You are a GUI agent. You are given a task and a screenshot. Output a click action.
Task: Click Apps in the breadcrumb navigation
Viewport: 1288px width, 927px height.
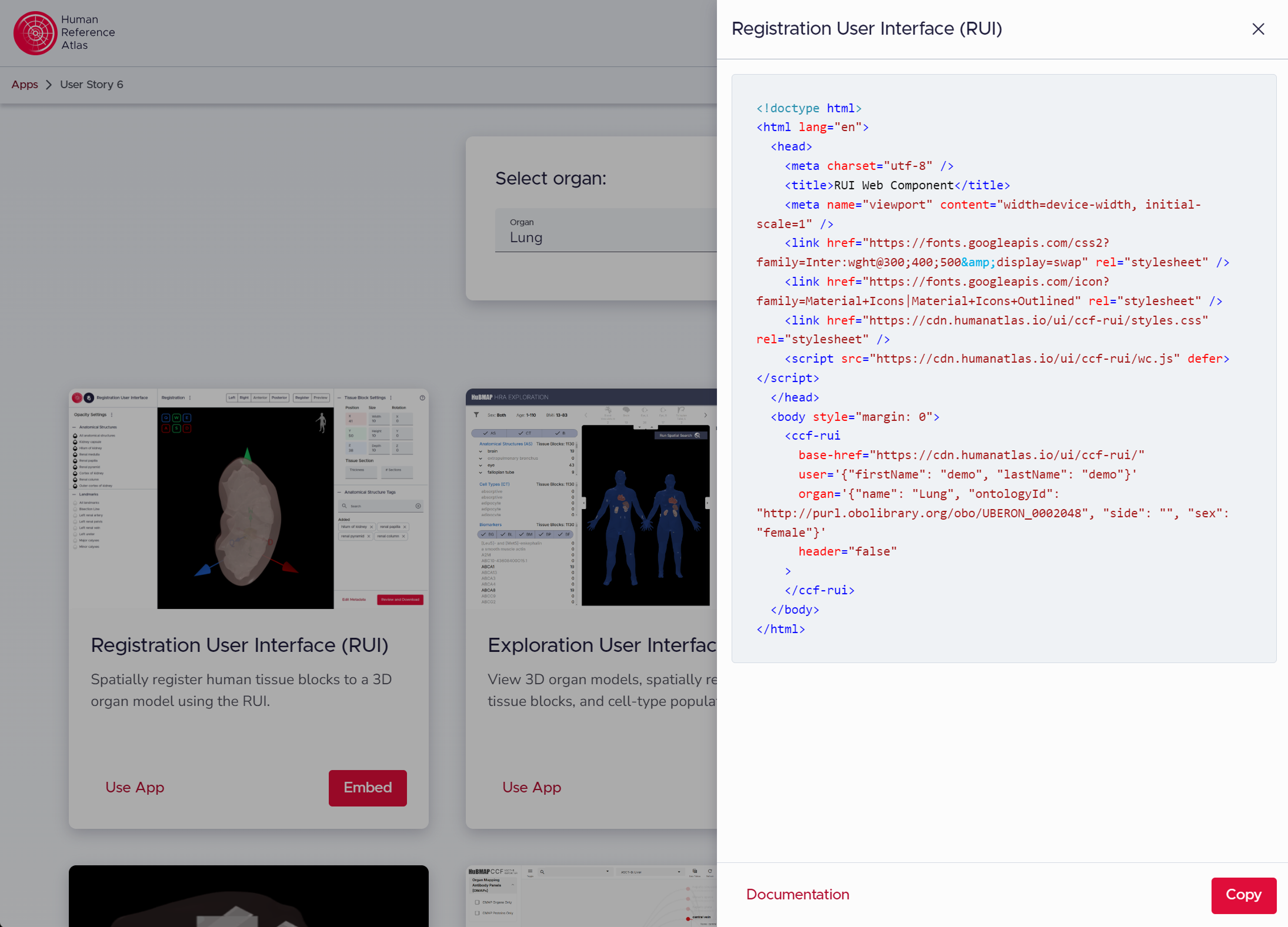pyautogui.click(x=24, y=84)
